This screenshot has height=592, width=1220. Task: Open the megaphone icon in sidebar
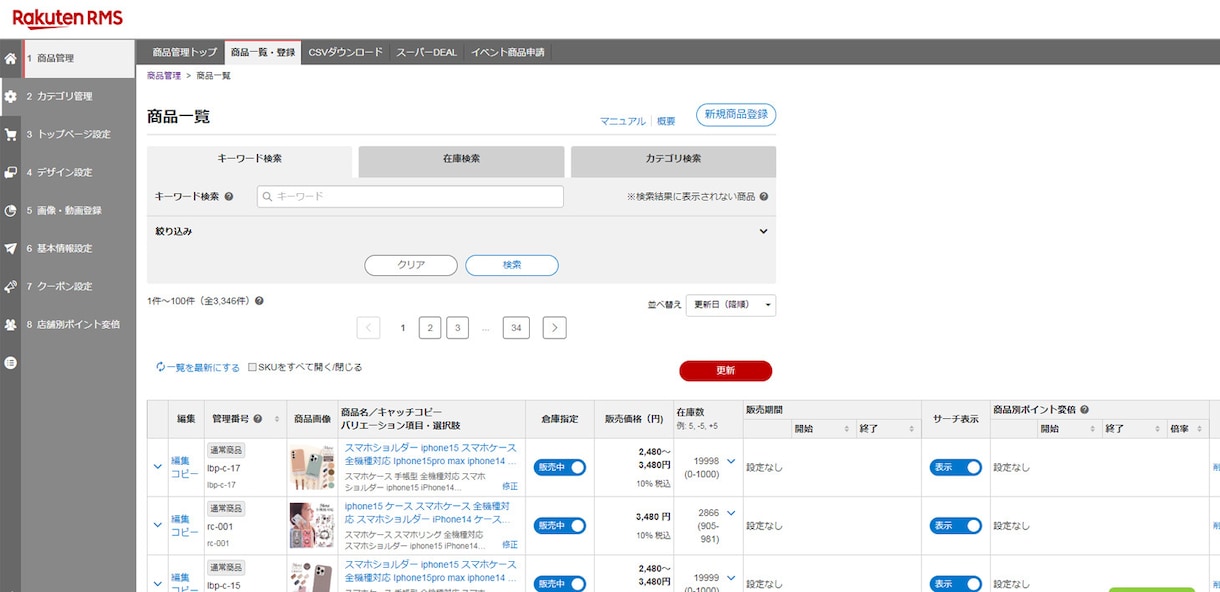tap(10, 287)
